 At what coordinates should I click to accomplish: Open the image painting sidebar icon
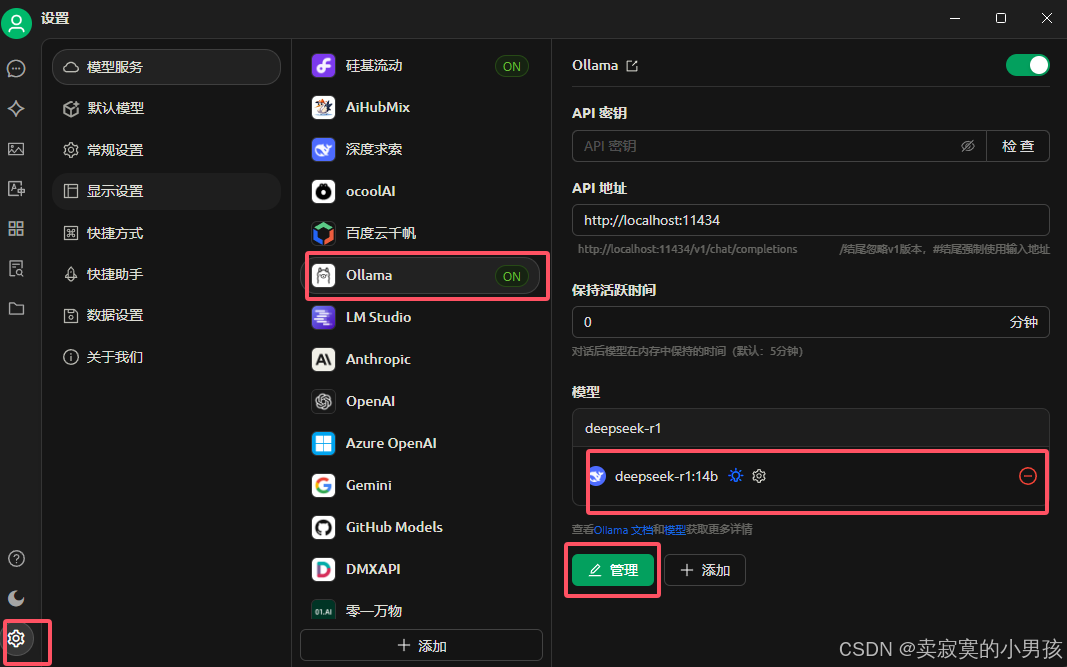16,149
